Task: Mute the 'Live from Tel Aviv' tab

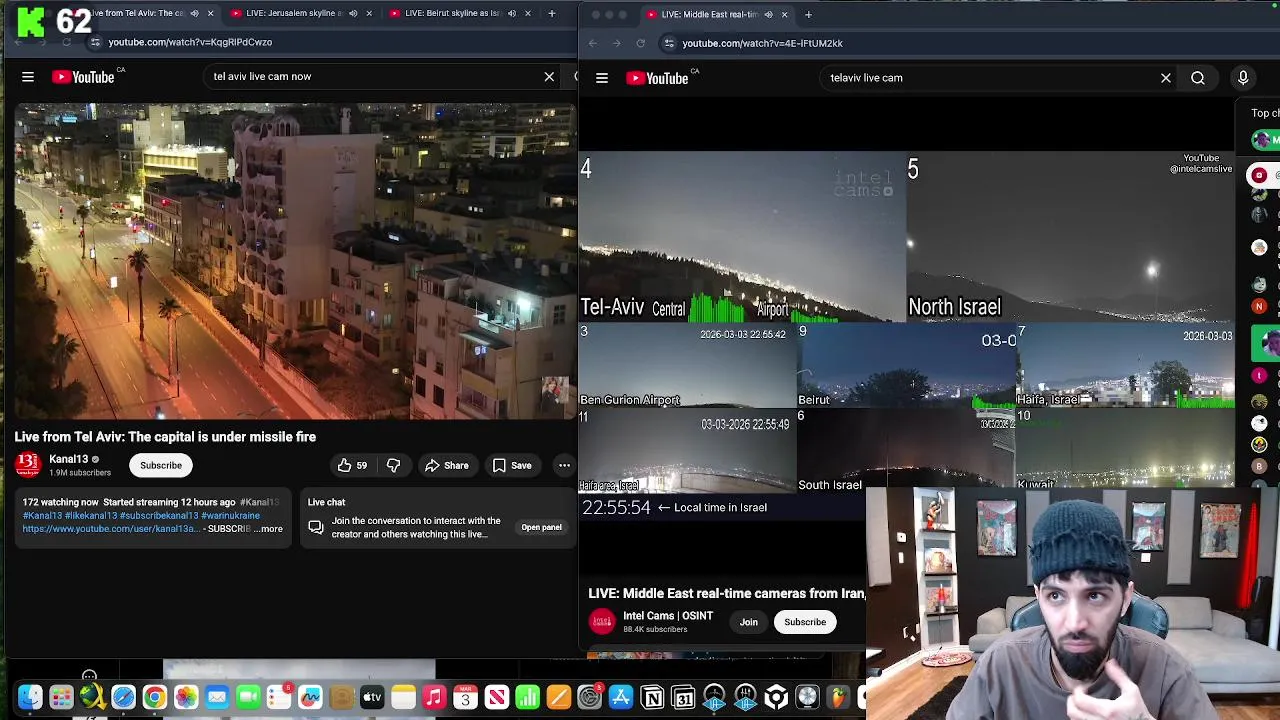Action: 194,13
